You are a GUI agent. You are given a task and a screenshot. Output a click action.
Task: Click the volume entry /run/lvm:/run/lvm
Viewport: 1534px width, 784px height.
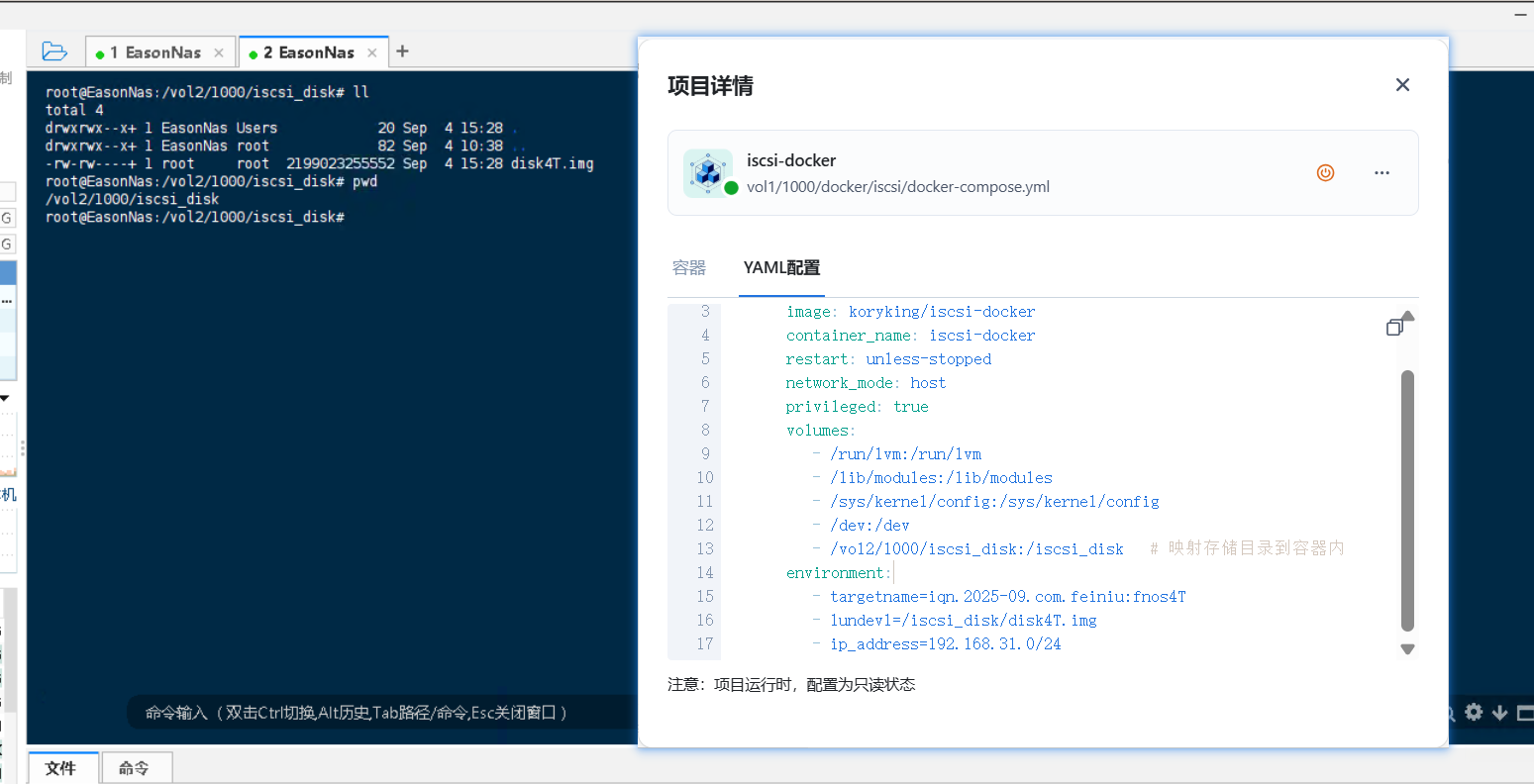[905, 454]
